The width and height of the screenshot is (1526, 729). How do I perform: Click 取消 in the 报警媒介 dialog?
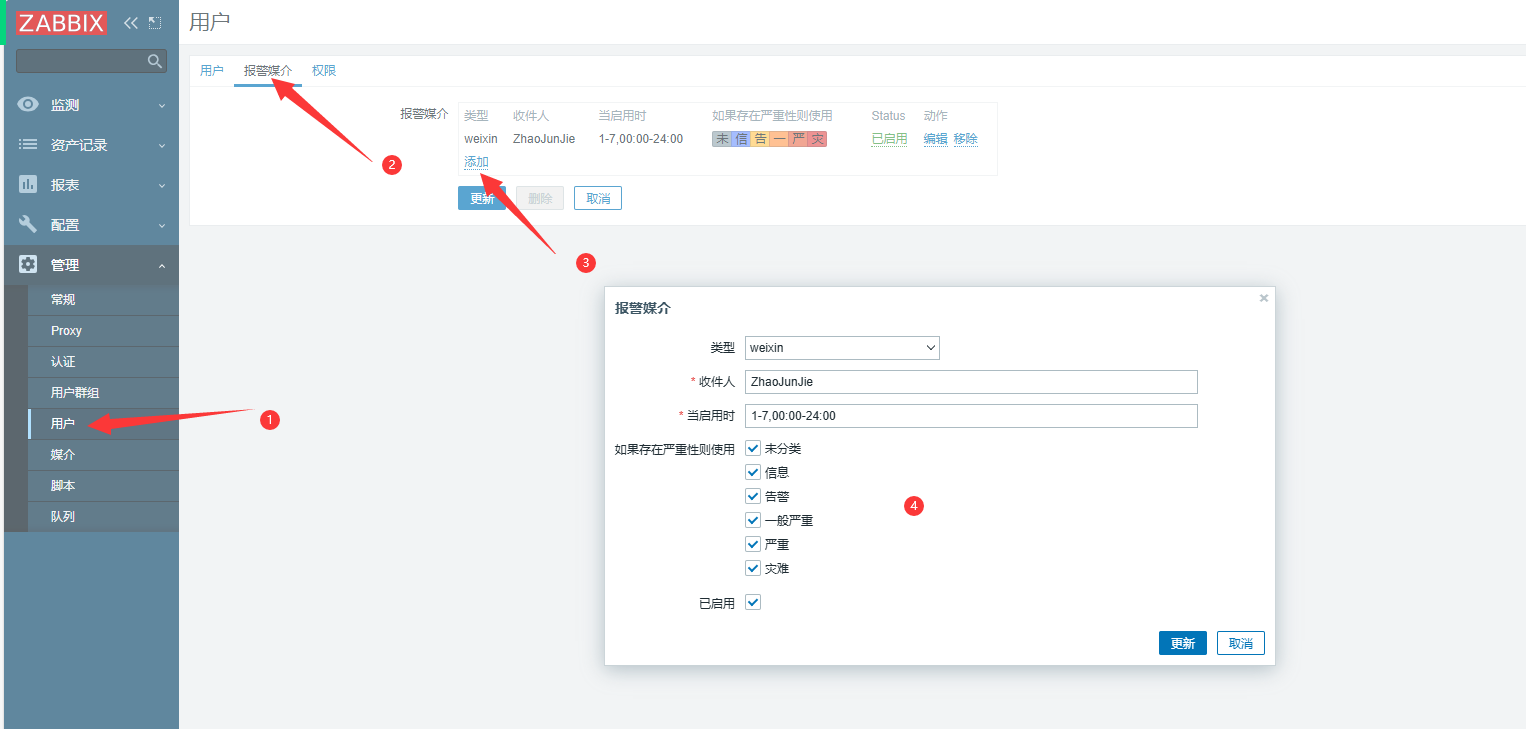click(1241, 643)
